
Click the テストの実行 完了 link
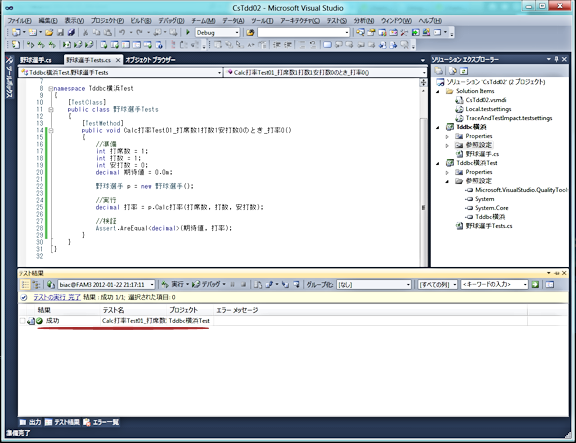(57, 297)
